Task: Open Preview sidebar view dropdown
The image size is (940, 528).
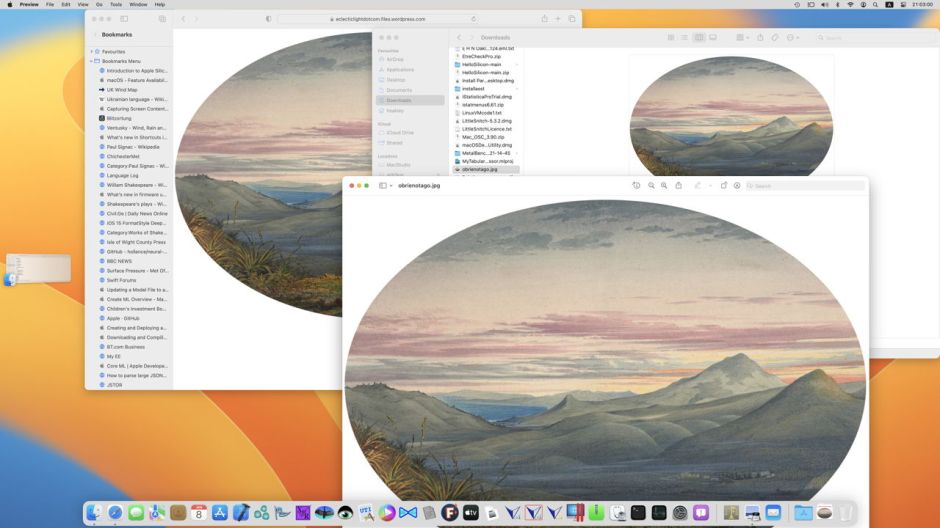Action: click(385, 186)
